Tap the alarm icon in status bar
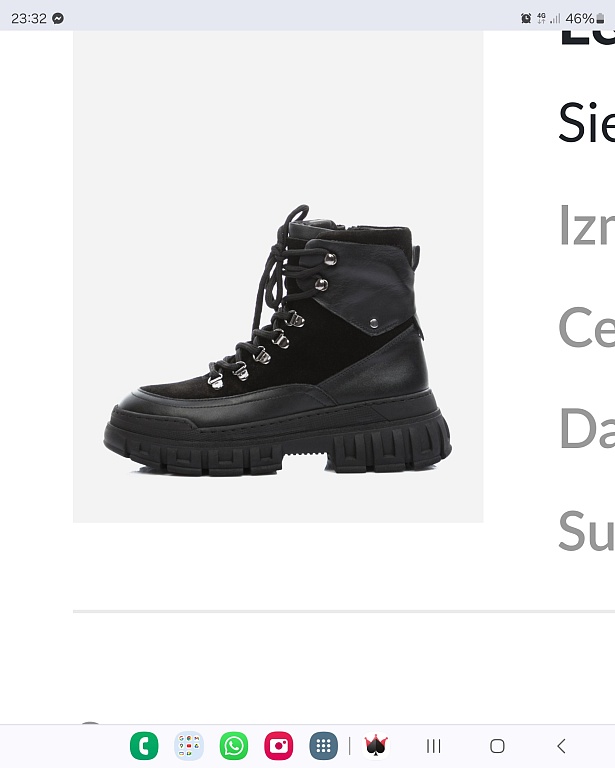The image size is (615, 768). [526, 19]
